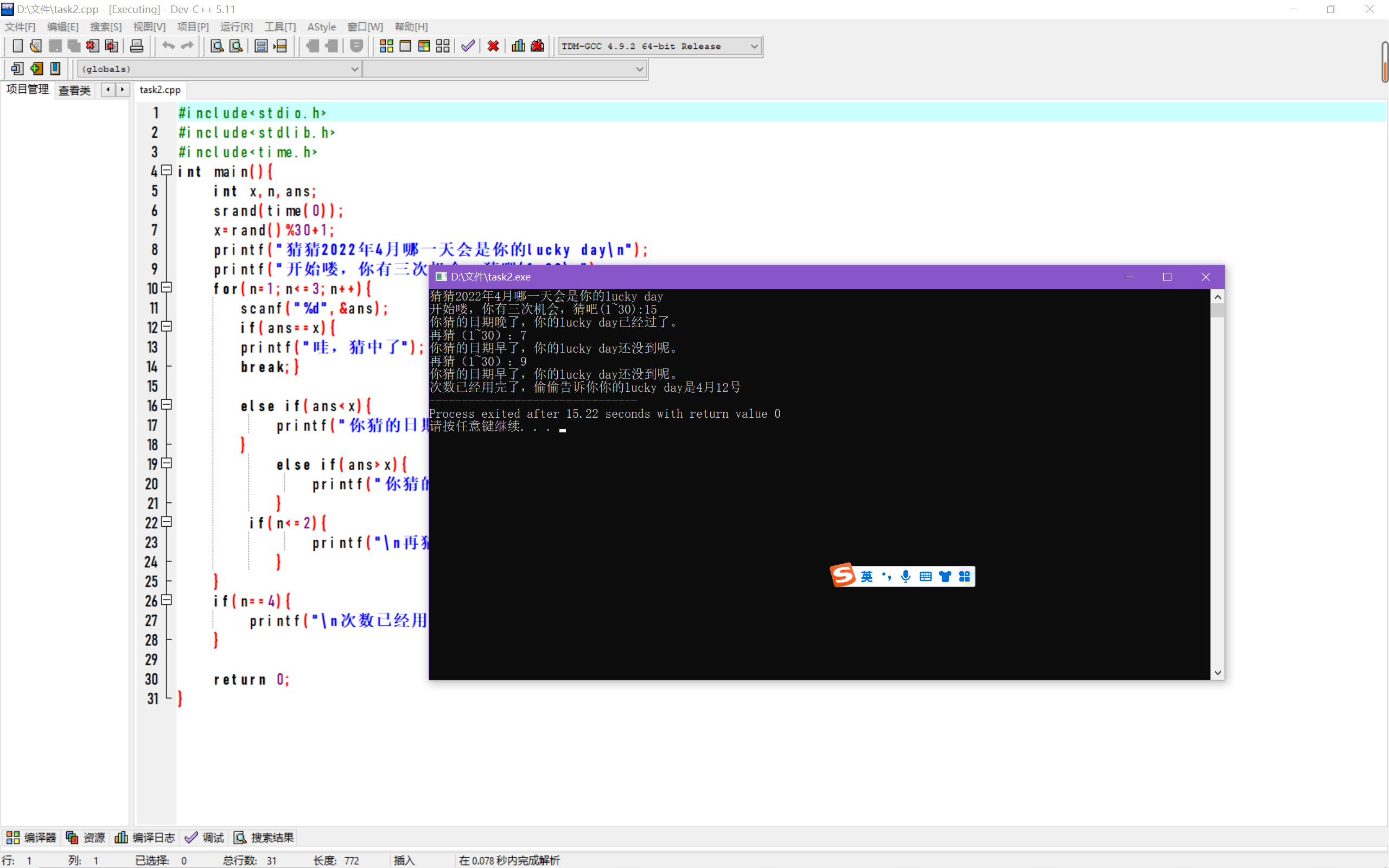Open the 运行[R] menu
Viewport: 1389px width, 868px height.
pyautogui.click(x=236, y=27)
